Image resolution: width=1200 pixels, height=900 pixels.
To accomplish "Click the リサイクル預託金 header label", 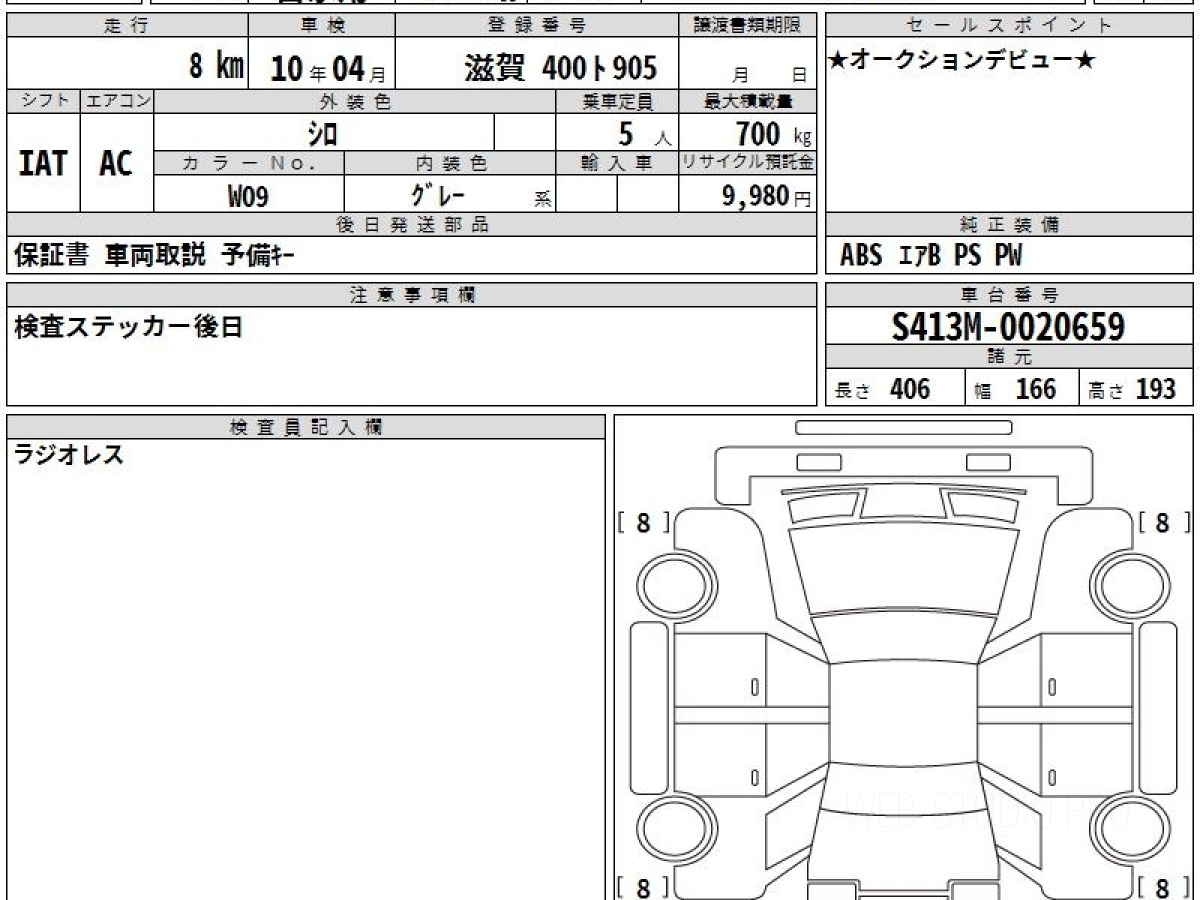I will pyautogui.click(x=748, y=163).
